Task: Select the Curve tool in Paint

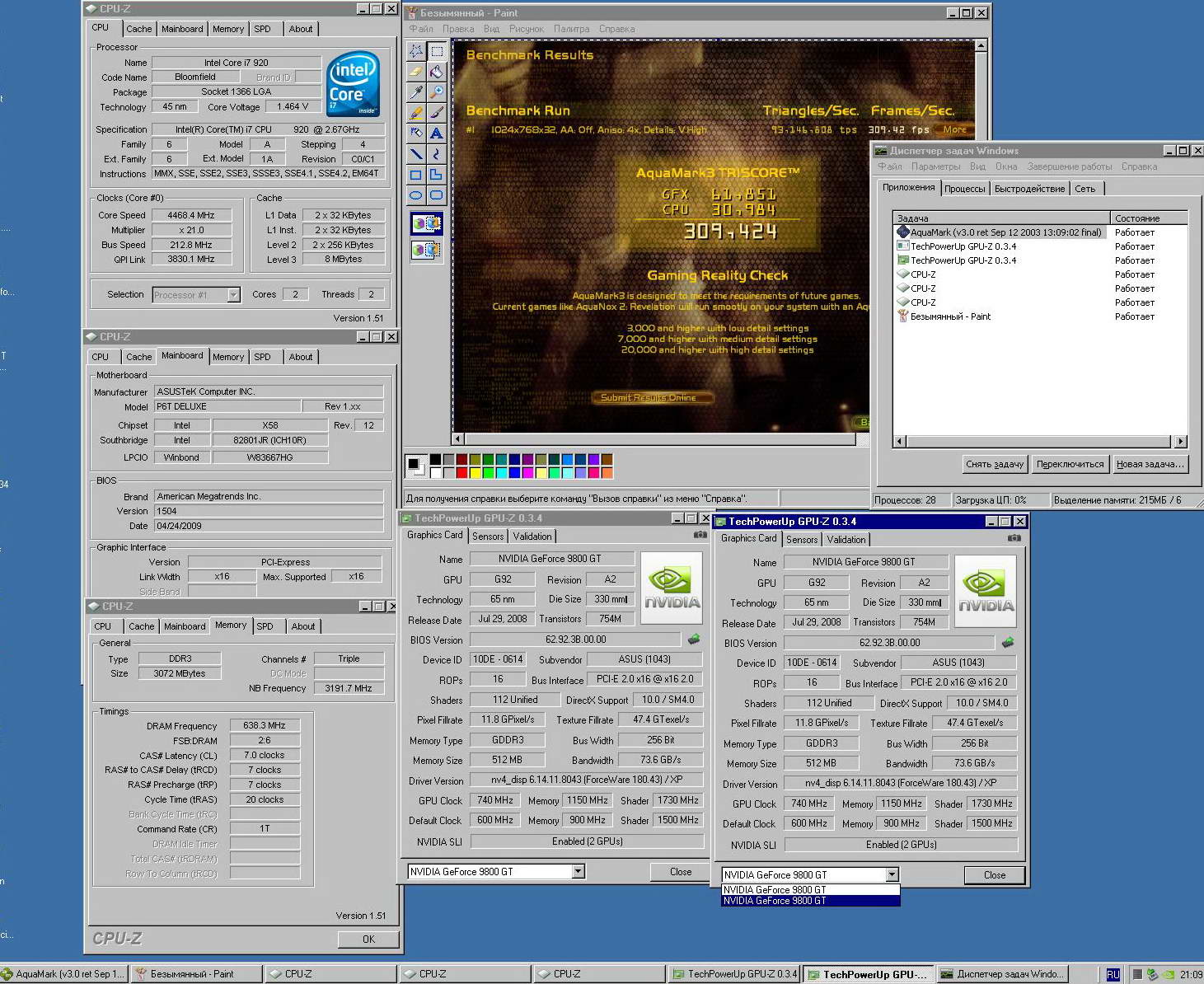Action: click(x=437, y=153)
